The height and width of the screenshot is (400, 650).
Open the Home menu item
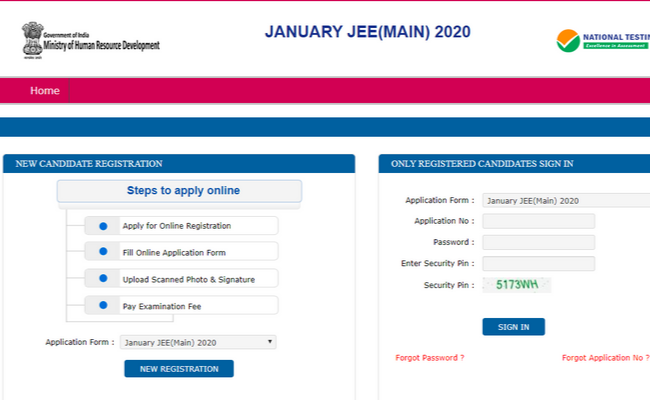[45, 91]
